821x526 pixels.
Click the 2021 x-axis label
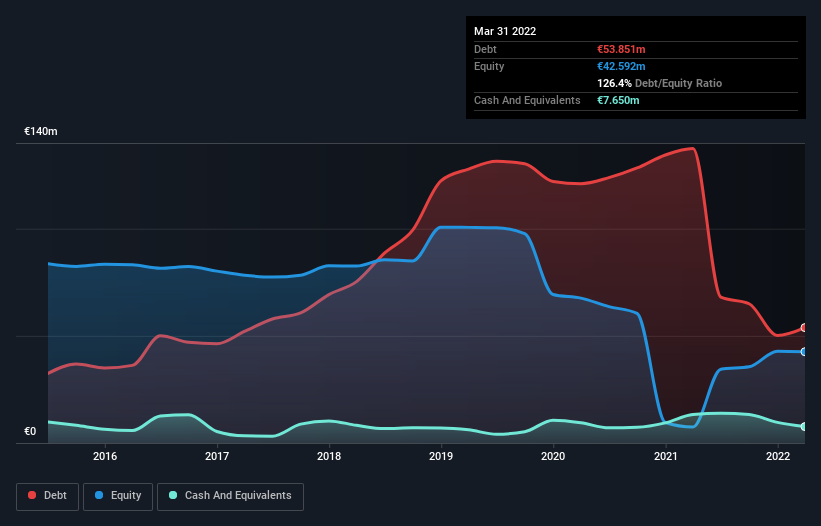tap(665, 456)
